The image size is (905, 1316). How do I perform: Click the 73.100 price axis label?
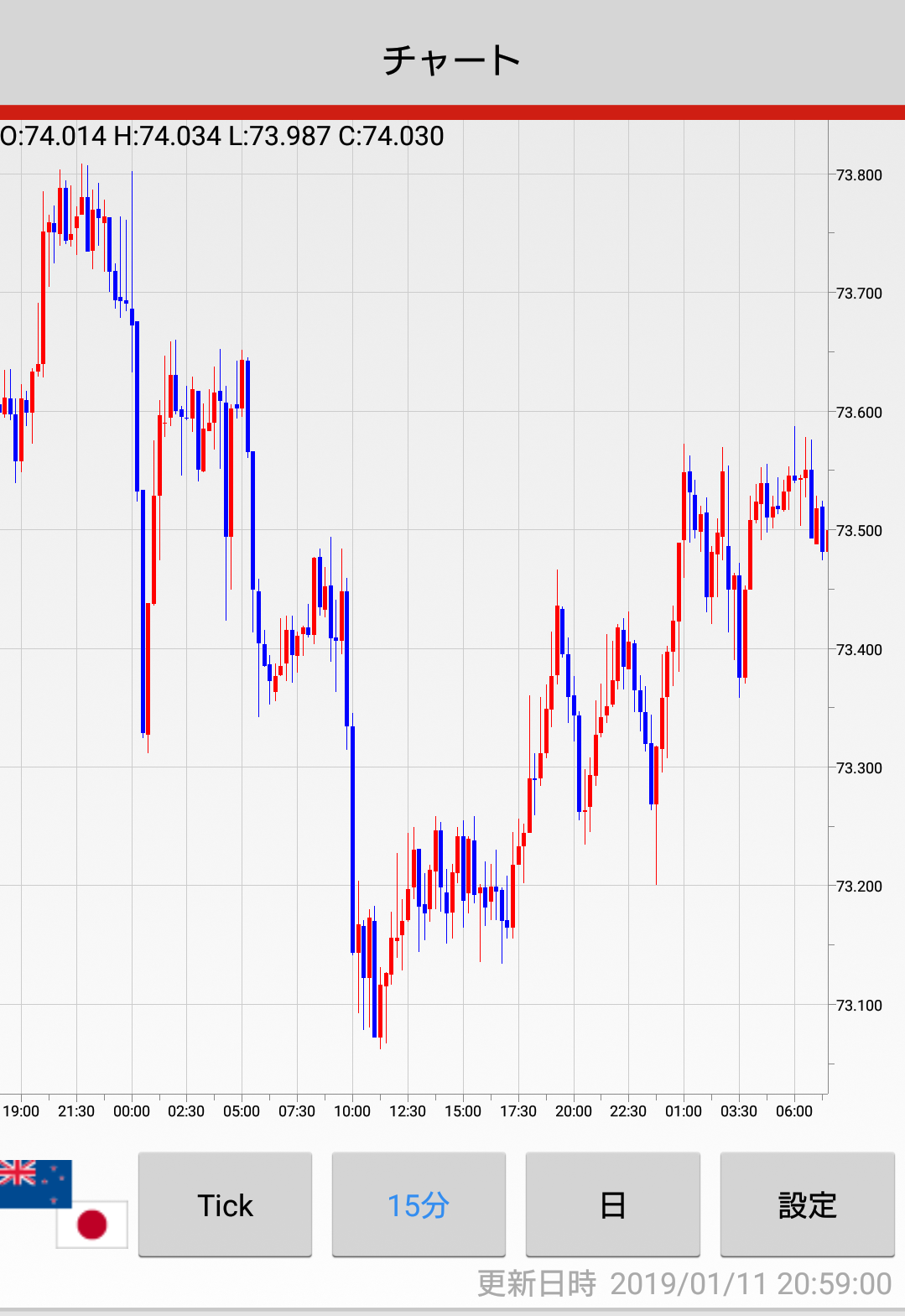click(x=859, y=1006)
